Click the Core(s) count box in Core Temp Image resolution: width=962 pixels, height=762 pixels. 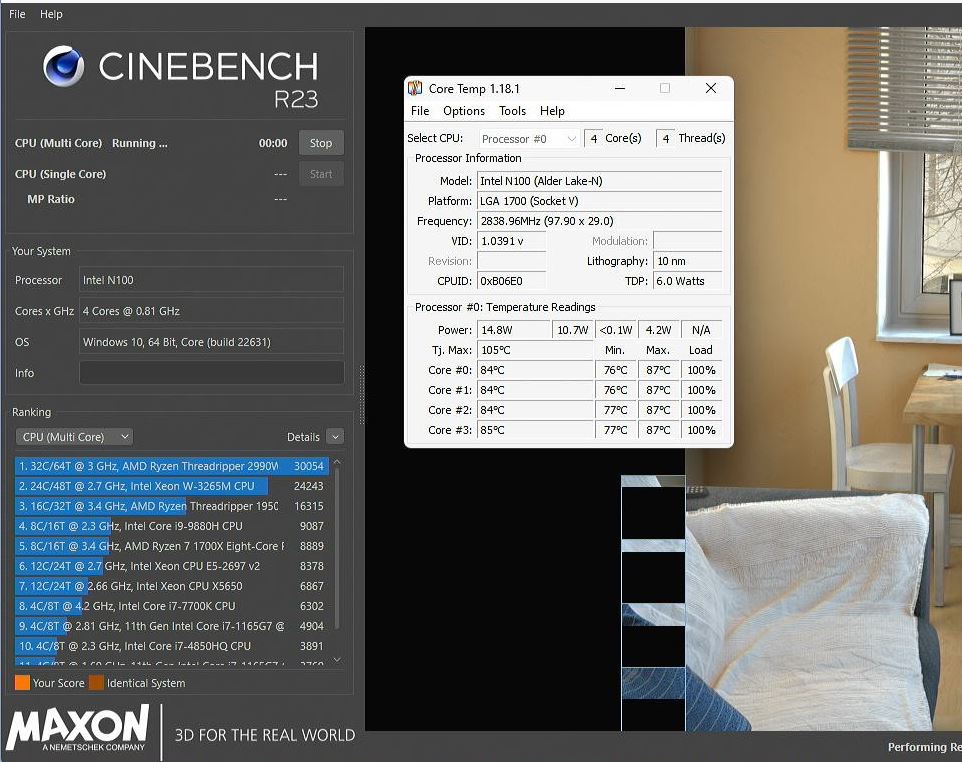pos(593,139)
